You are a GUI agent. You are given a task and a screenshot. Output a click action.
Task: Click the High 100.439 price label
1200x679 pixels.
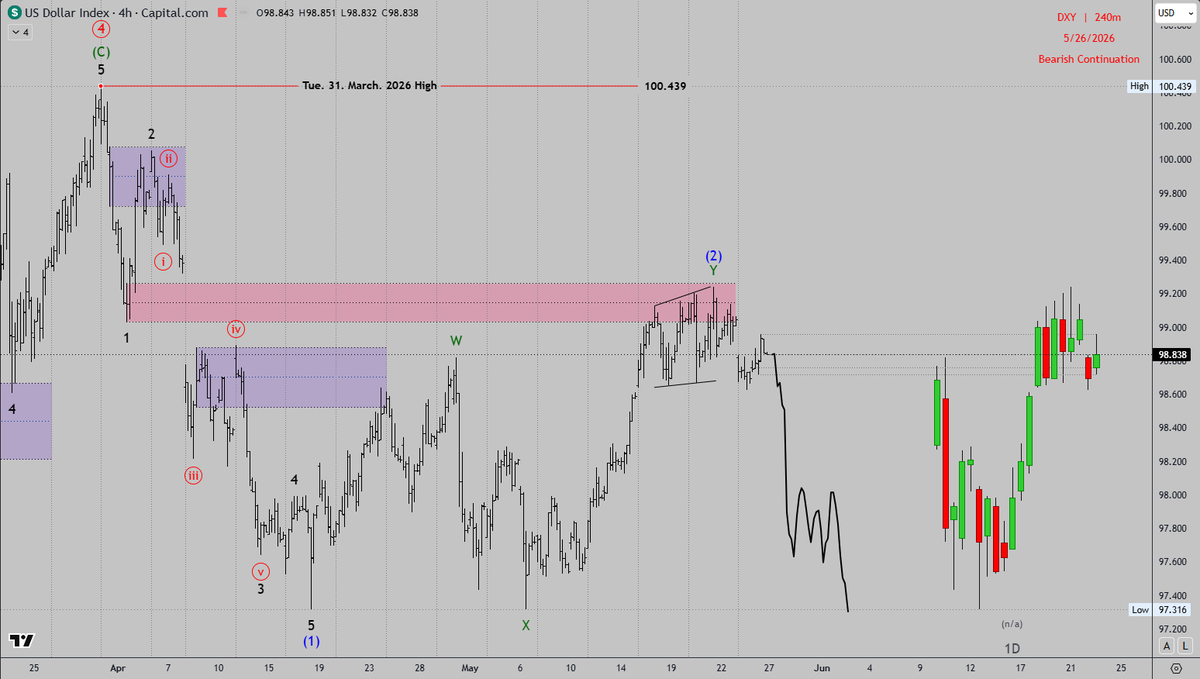coord(1161,86)
